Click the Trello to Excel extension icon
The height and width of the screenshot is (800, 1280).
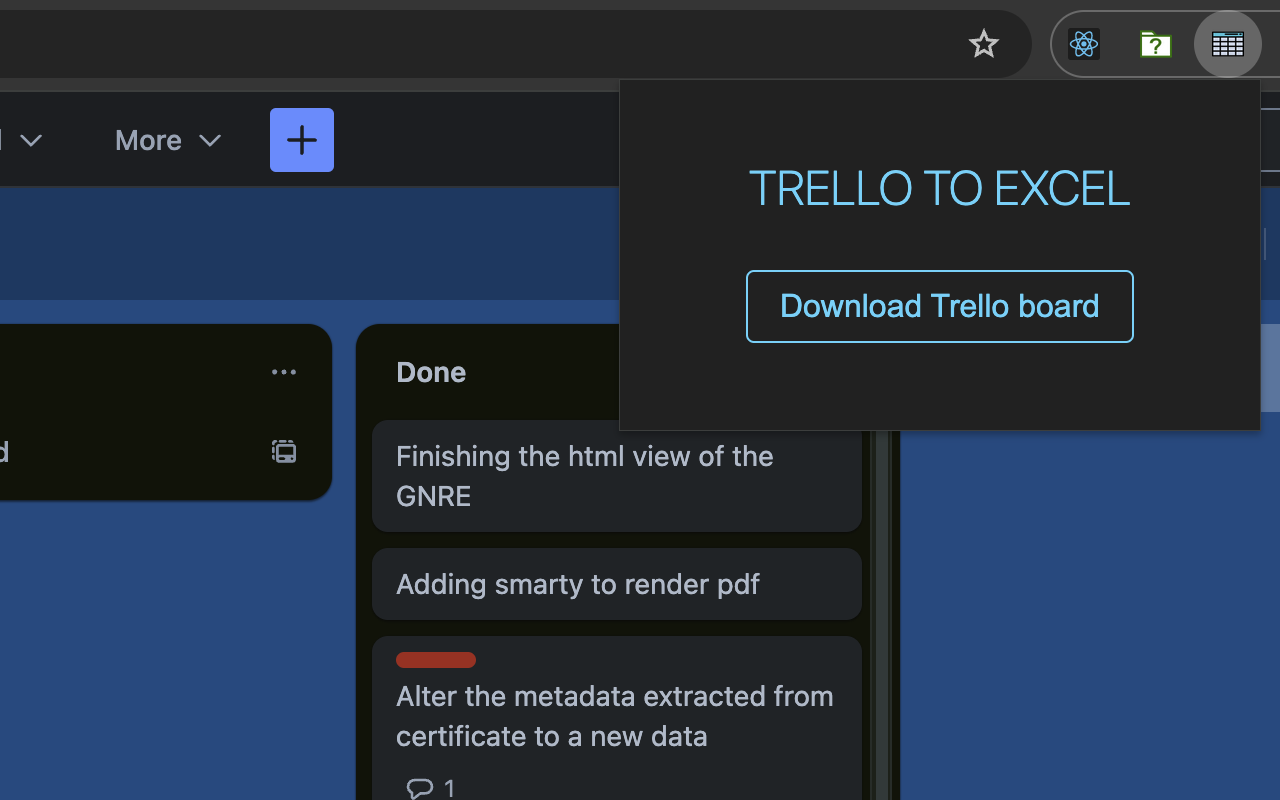1228,44
